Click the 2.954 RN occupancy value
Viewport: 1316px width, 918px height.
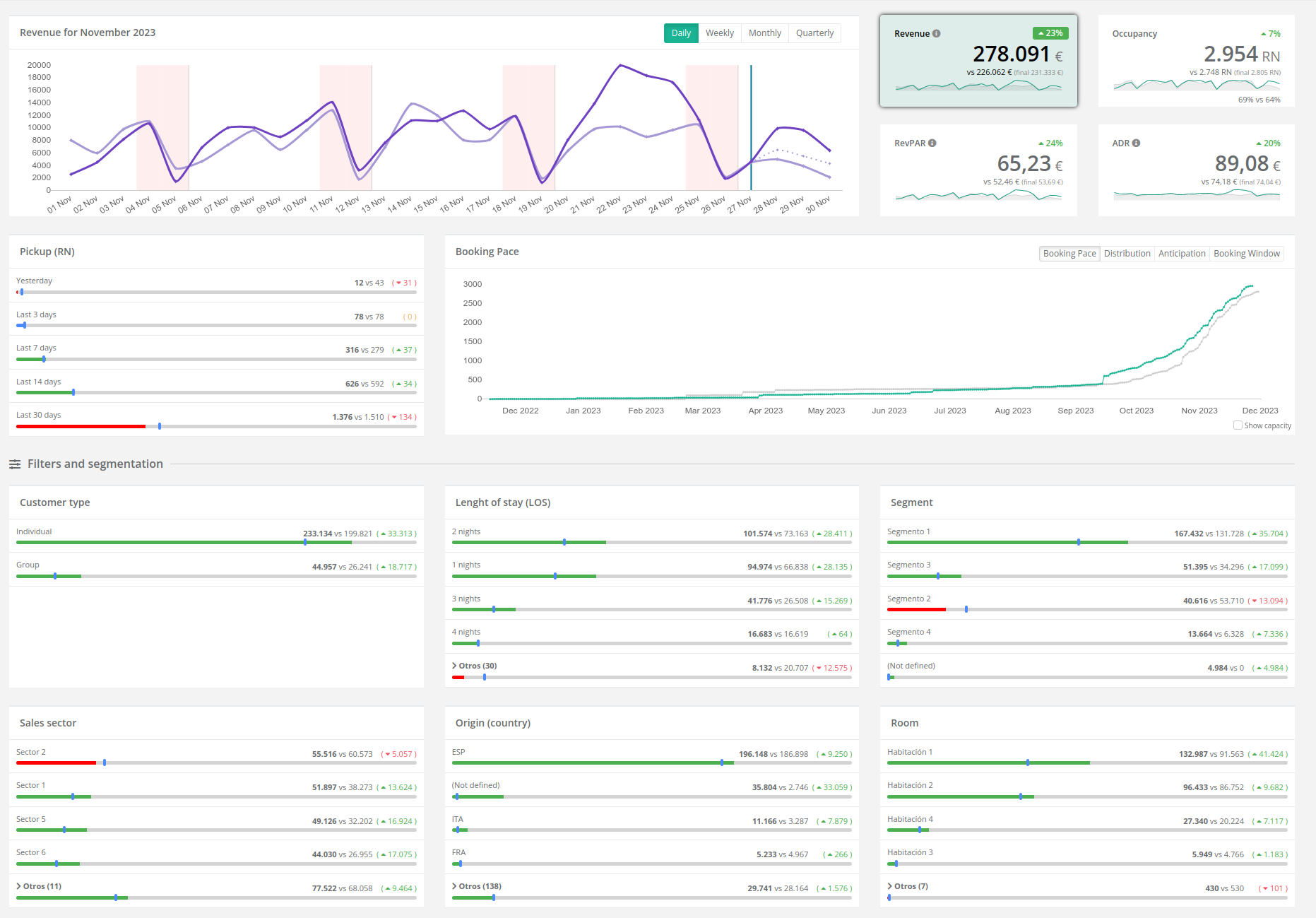click(x=1242, y=54)
